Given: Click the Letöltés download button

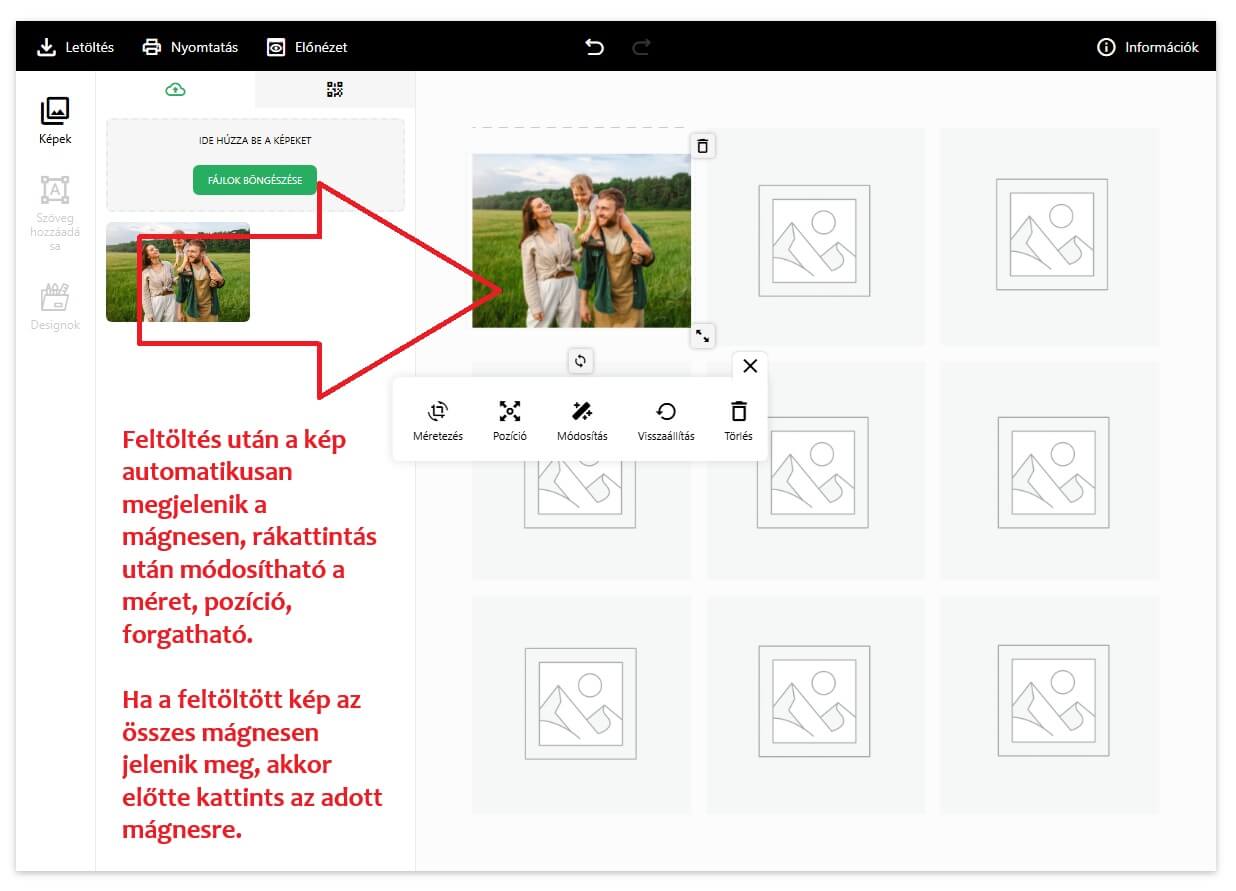Looking at the screenshot, I should point(75,47).
